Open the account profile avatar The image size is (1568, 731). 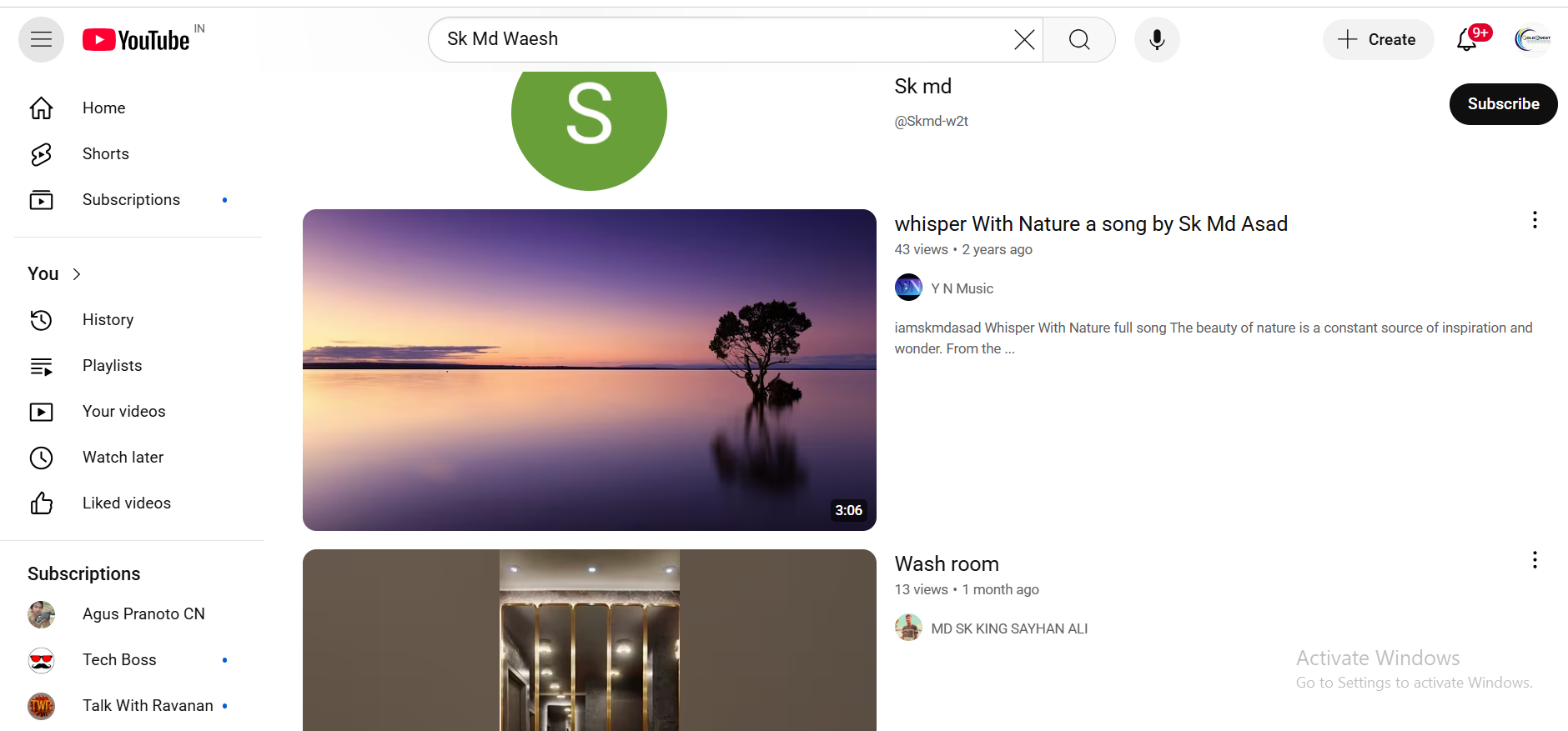tap(1532, 39)
